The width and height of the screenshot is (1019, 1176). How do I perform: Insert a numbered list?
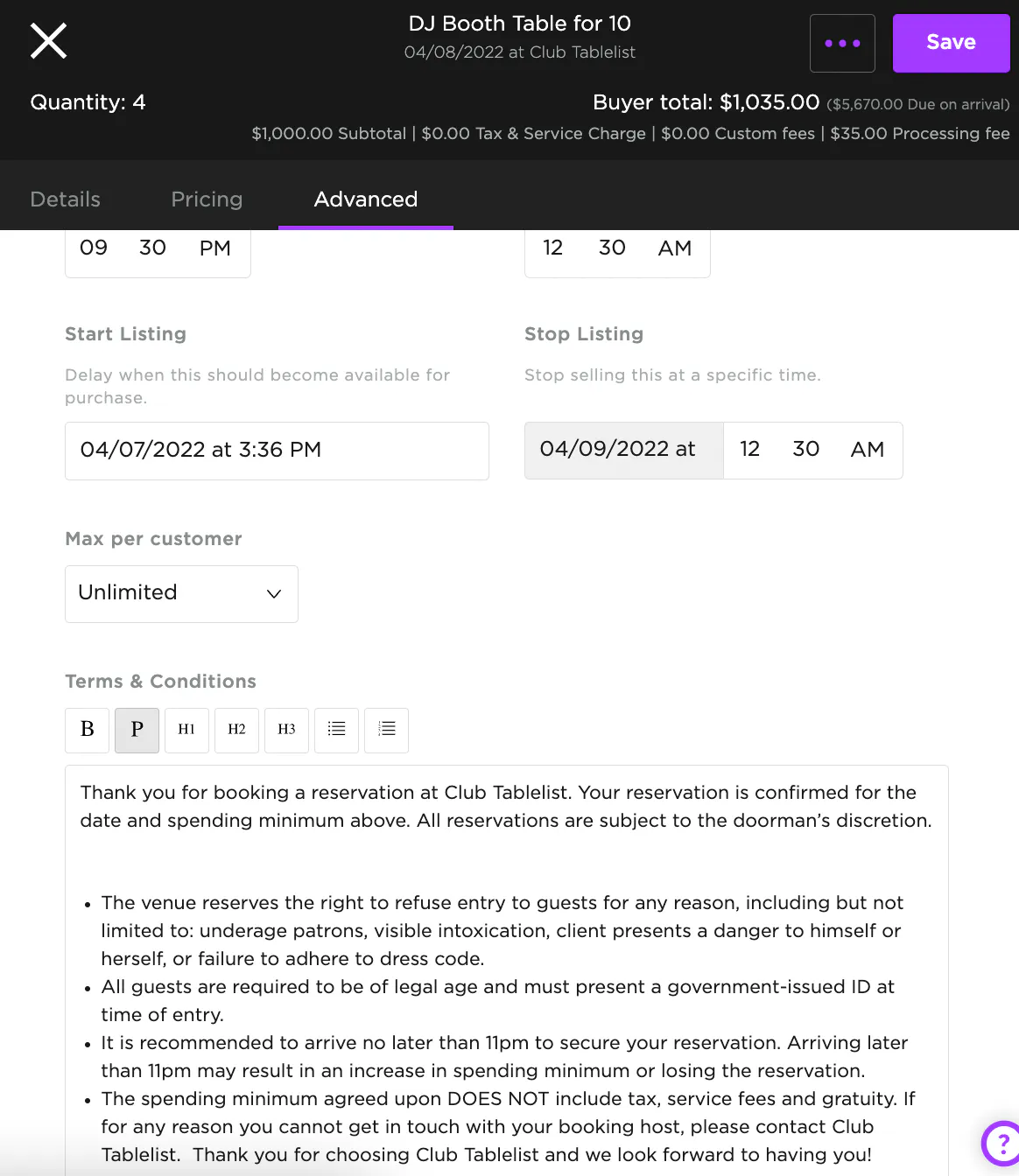(386, 730)
